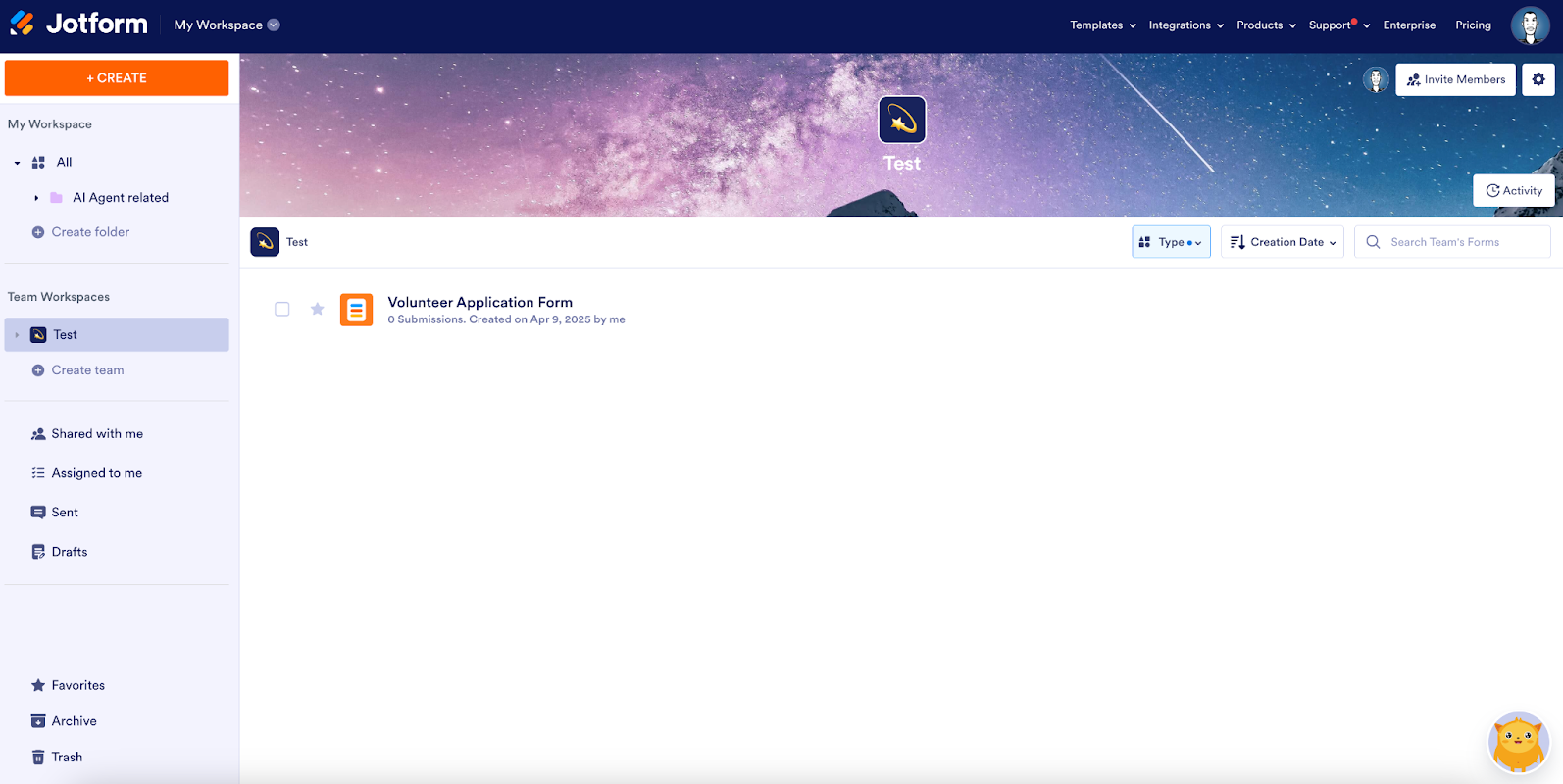The width and height of the screenshot is (1563, 784).
Task: Open the Type filter dropdown
Action: point(1171,242)
